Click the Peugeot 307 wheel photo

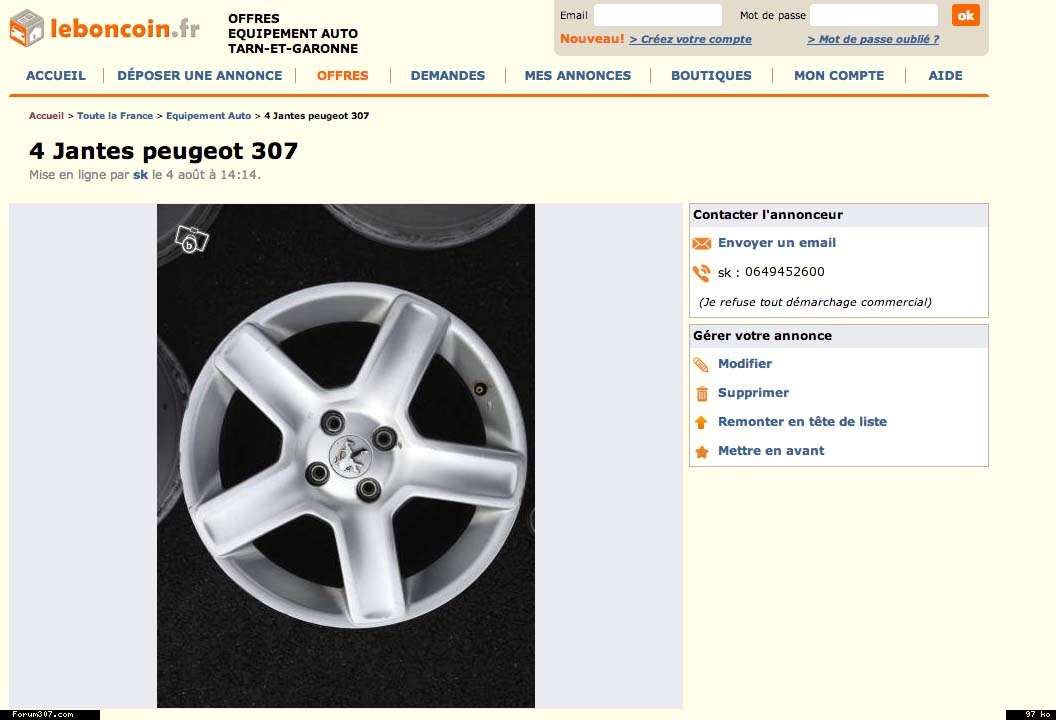(346, 456)
